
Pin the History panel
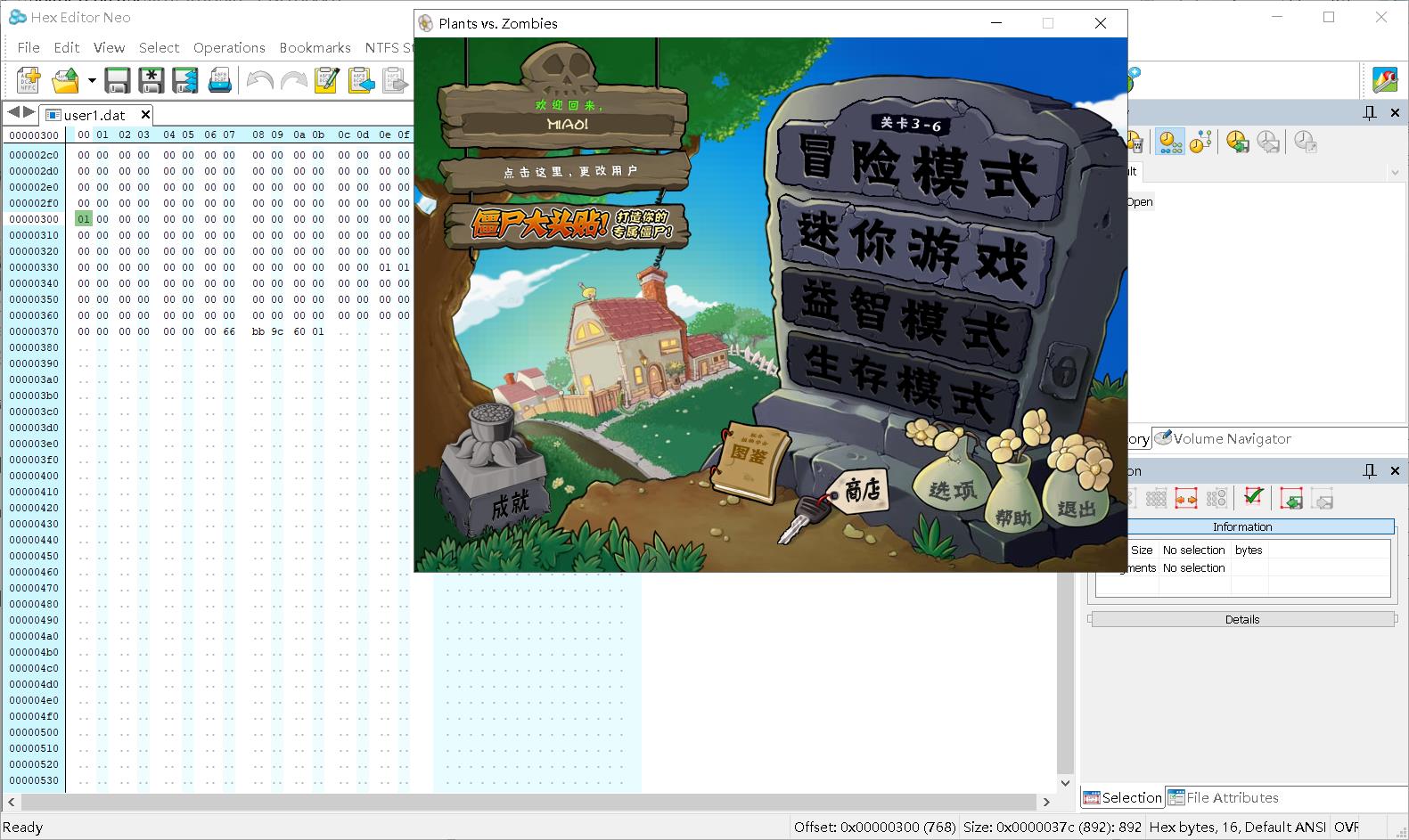pos(1370,112)
